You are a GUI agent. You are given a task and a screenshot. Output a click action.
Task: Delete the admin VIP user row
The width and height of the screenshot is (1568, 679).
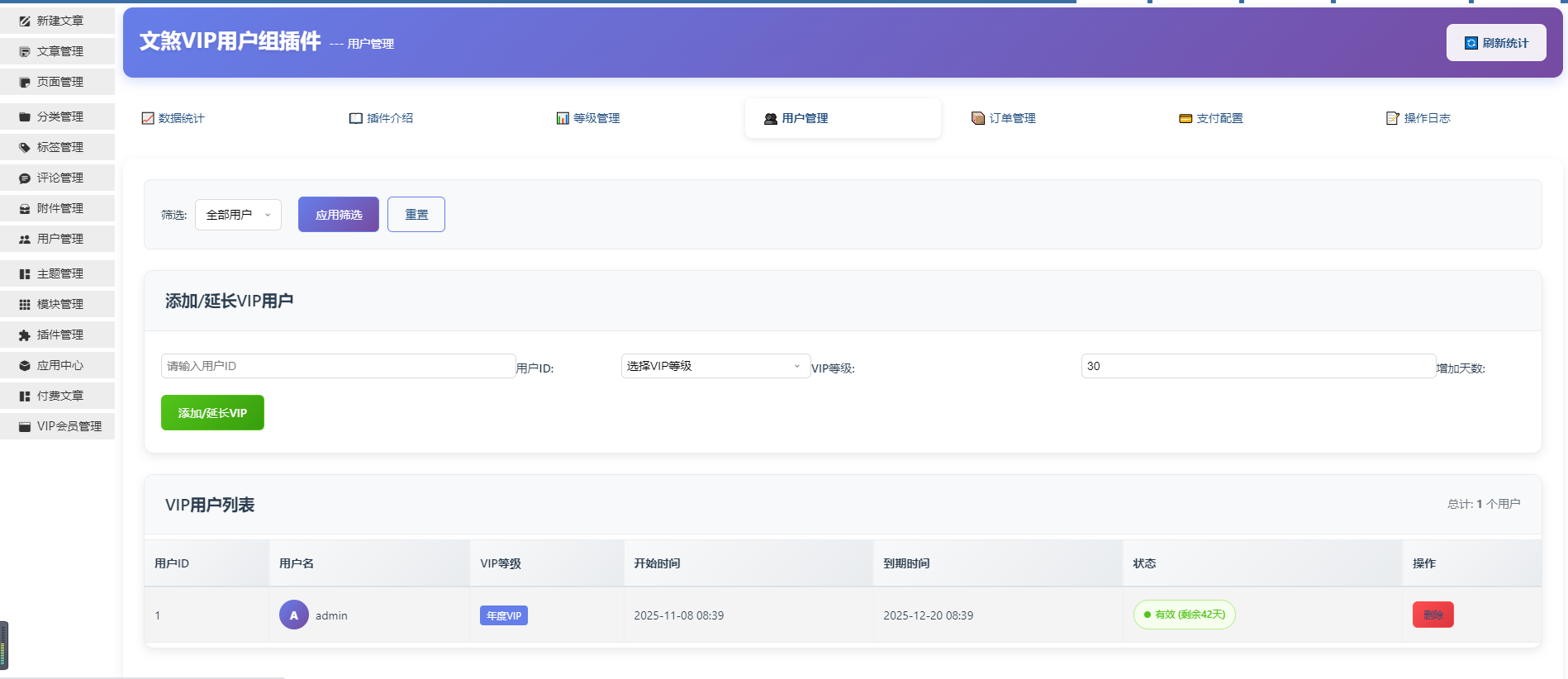click(1433, 615)
